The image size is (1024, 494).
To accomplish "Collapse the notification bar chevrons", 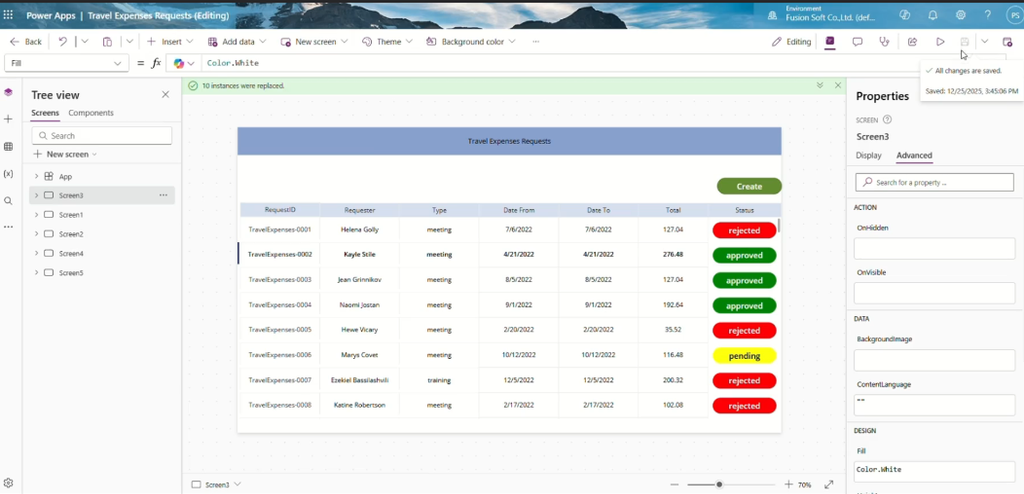I will [x=820, y=86].
